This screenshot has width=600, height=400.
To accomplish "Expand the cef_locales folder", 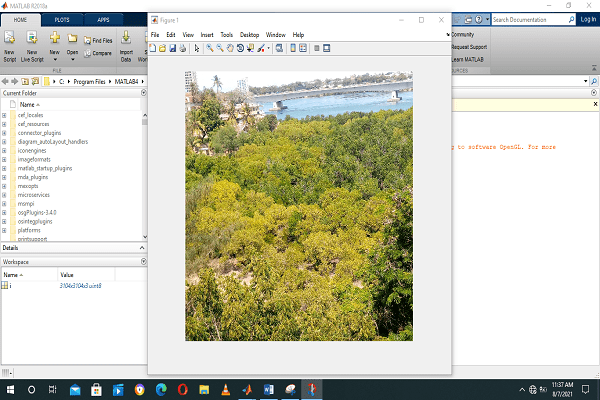I will (5, 115).
